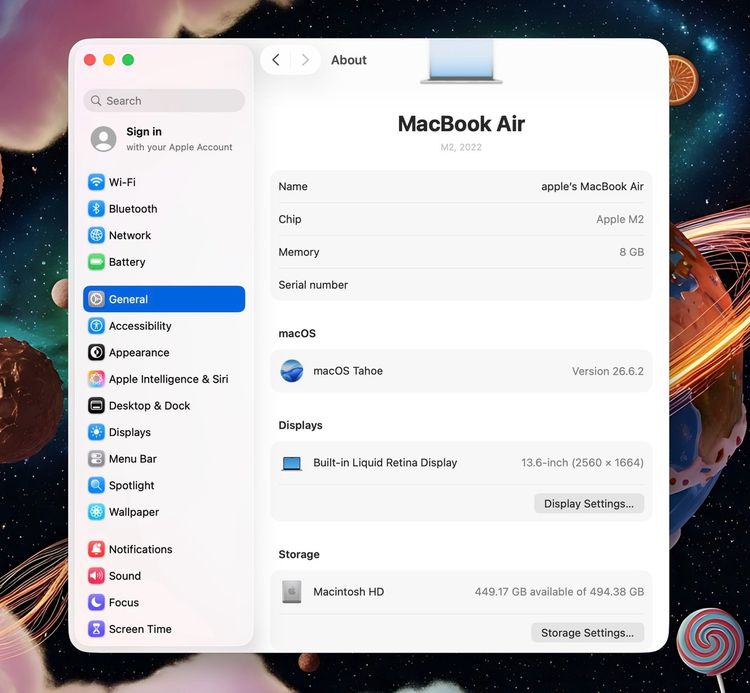The height and width of the screenshot is (693, 750).
Task: Click the Displays section heading
Action: (300, 425)
